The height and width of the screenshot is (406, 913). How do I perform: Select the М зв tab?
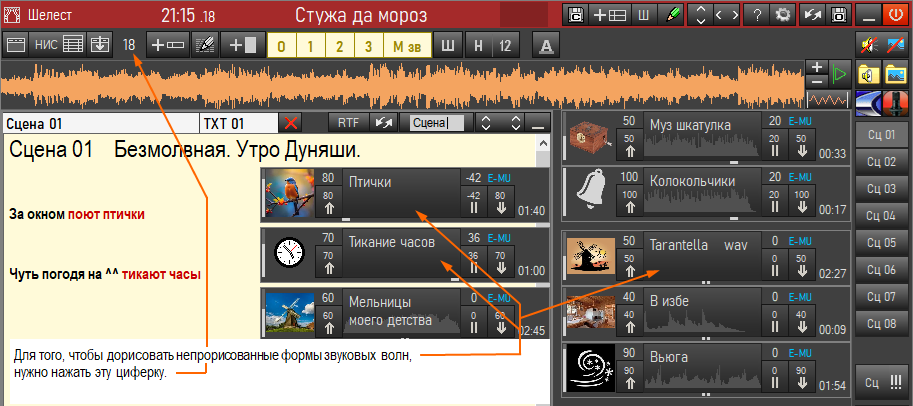pos(407,45)
